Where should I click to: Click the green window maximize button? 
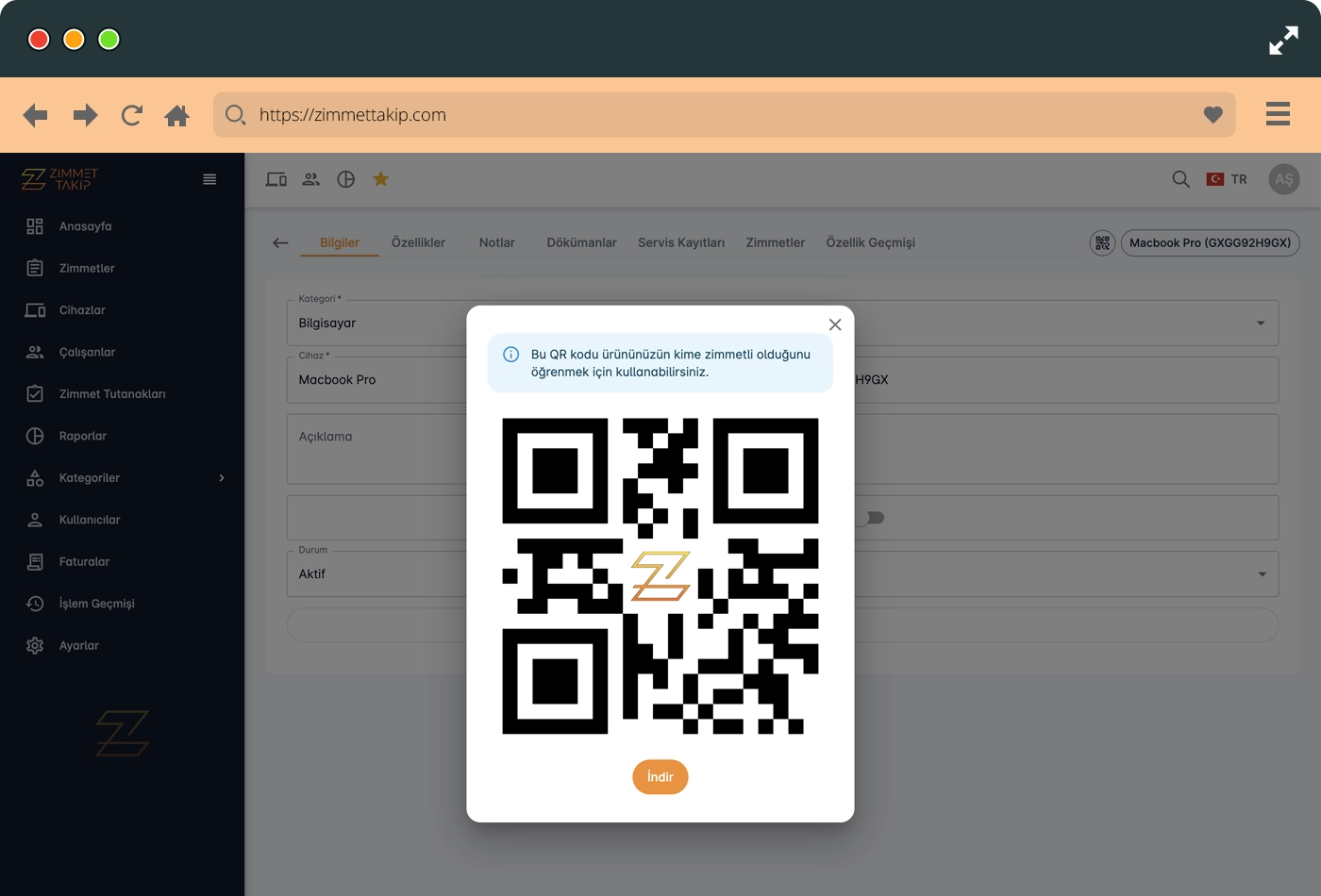pos(109,40)
